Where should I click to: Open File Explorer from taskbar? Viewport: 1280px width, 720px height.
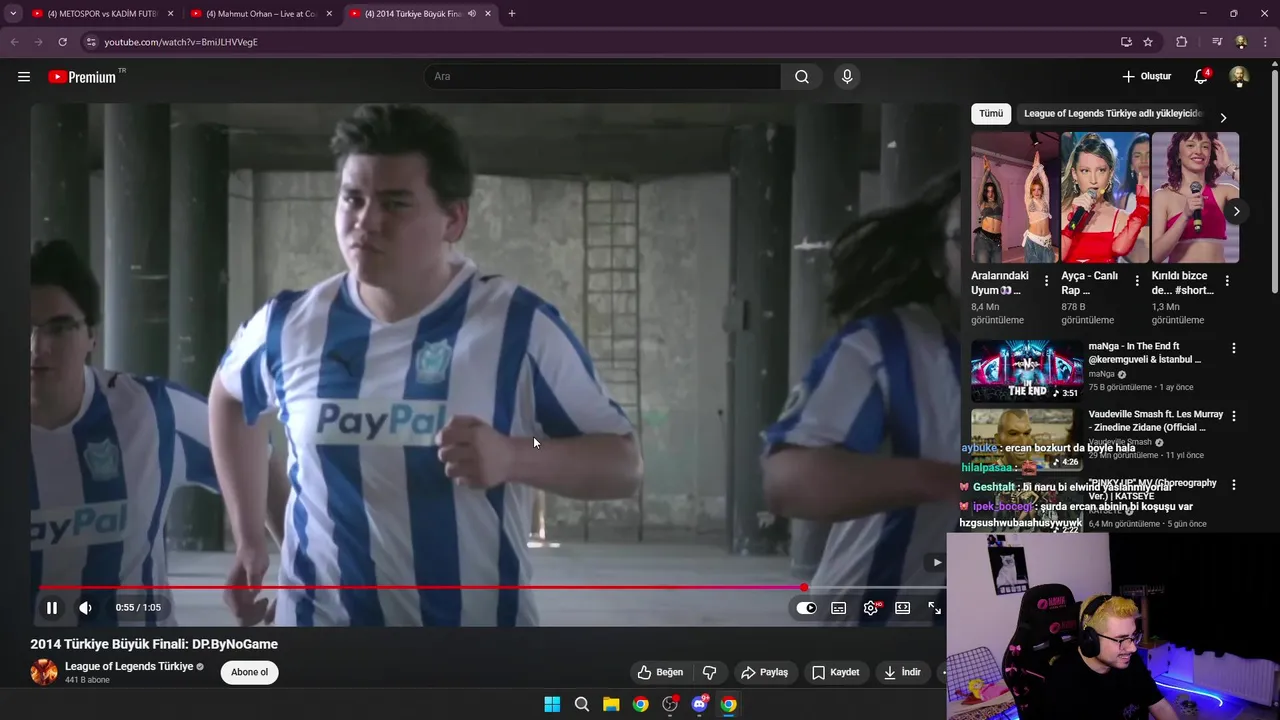(611, 704)
